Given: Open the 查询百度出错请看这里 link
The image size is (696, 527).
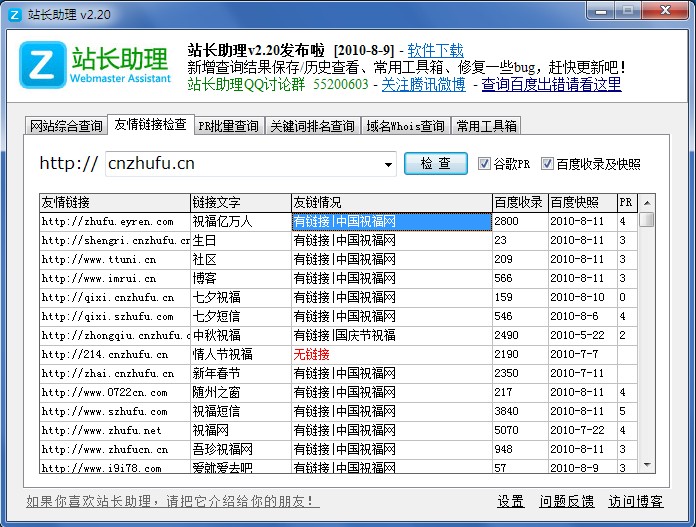Looking at the screenshot, I should 551,84.
